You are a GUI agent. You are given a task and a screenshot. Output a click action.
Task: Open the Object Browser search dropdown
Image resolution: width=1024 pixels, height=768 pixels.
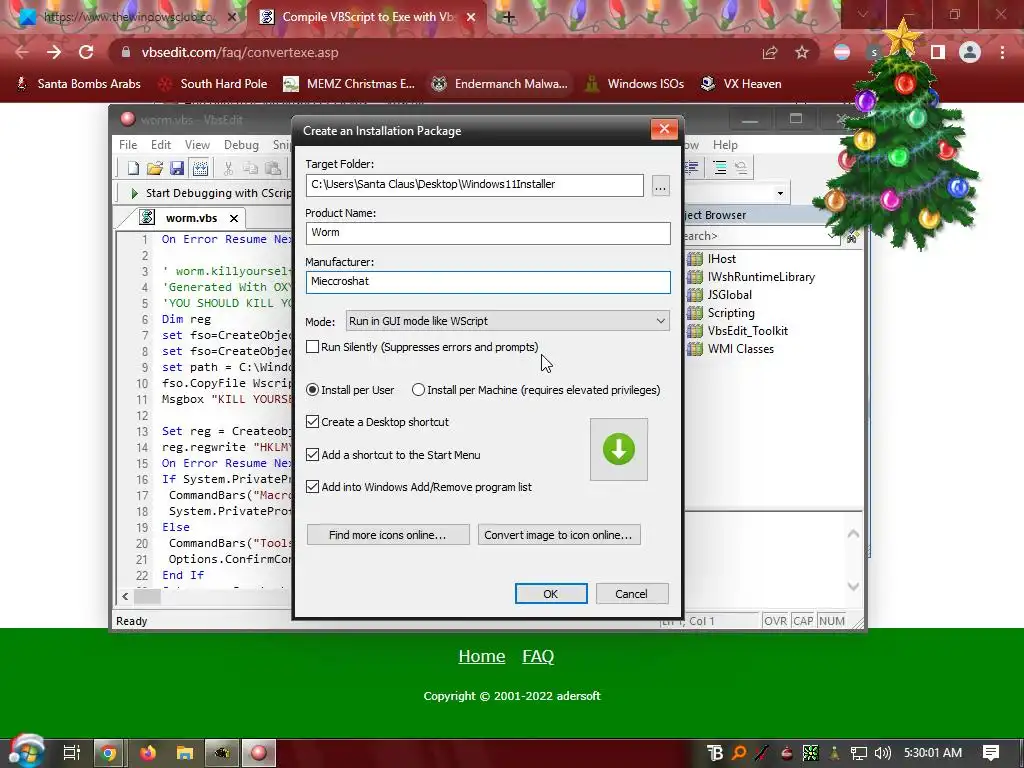click(832, 236)
